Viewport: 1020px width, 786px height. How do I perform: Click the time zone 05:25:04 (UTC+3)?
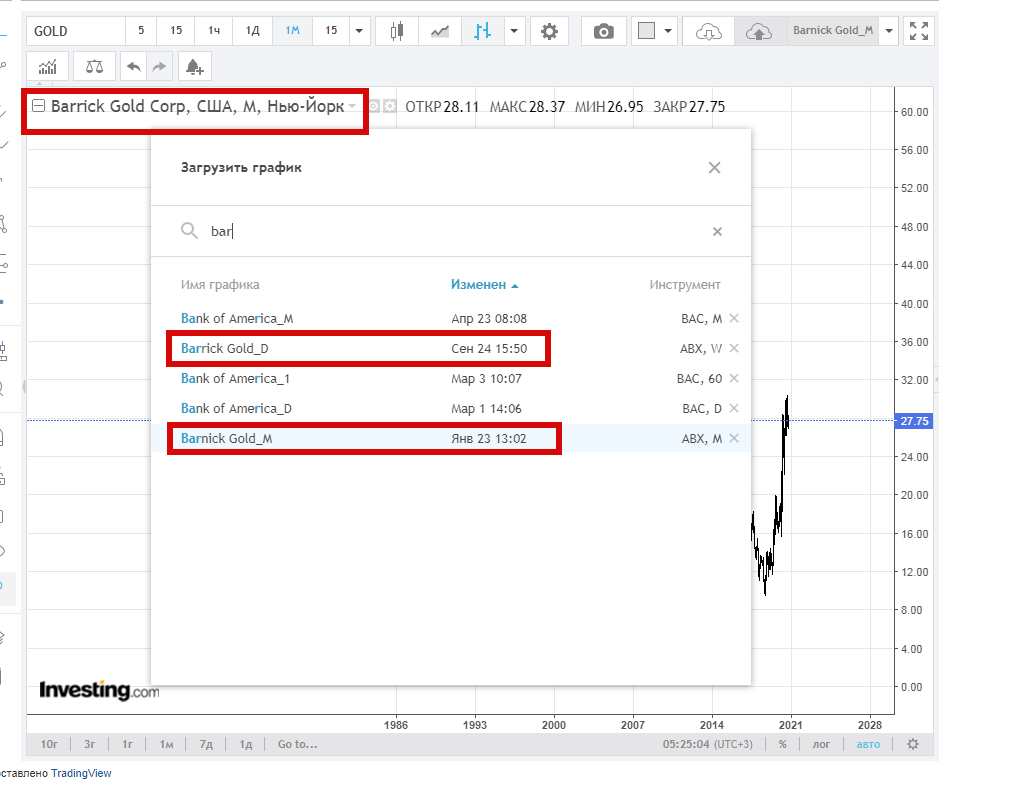coord(708,744)
